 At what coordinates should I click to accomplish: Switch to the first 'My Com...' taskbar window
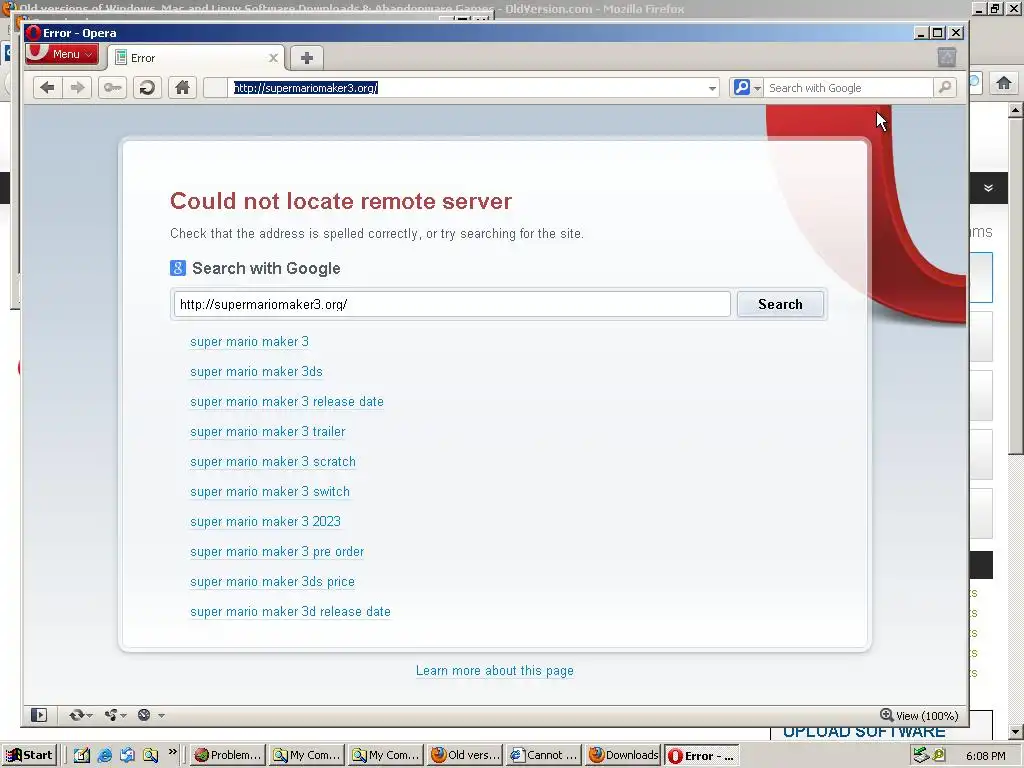coord(307,755)
